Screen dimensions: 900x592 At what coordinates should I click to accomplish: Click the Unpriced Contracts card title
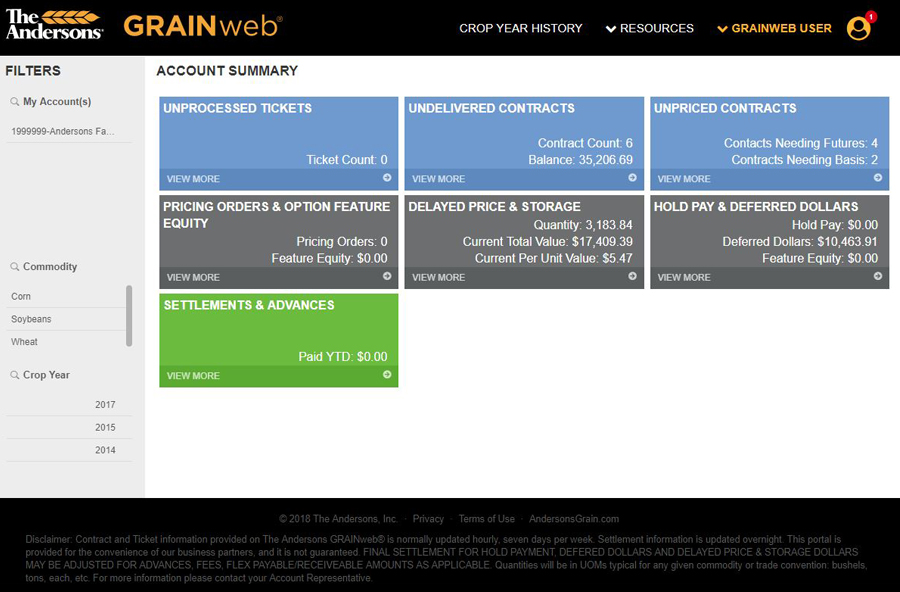[725, 109]
